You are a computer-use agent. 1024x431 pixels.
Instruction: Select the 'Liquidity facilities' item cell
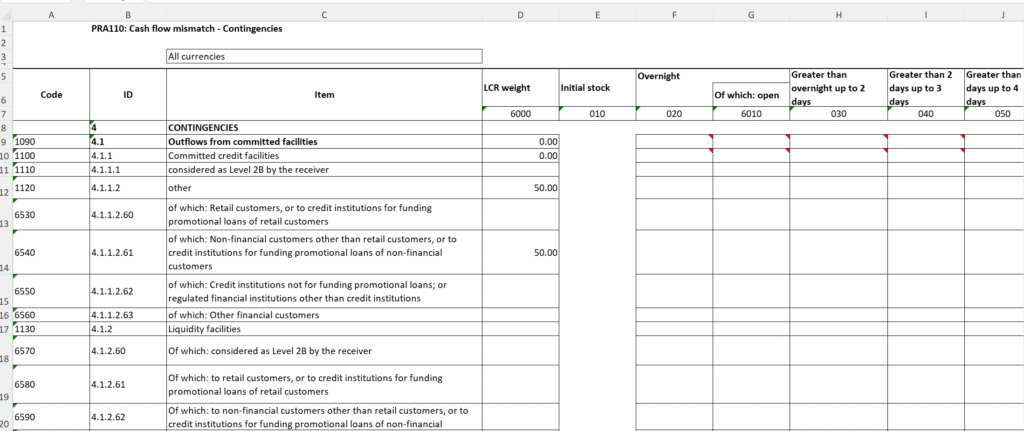(x=324, y=328)
